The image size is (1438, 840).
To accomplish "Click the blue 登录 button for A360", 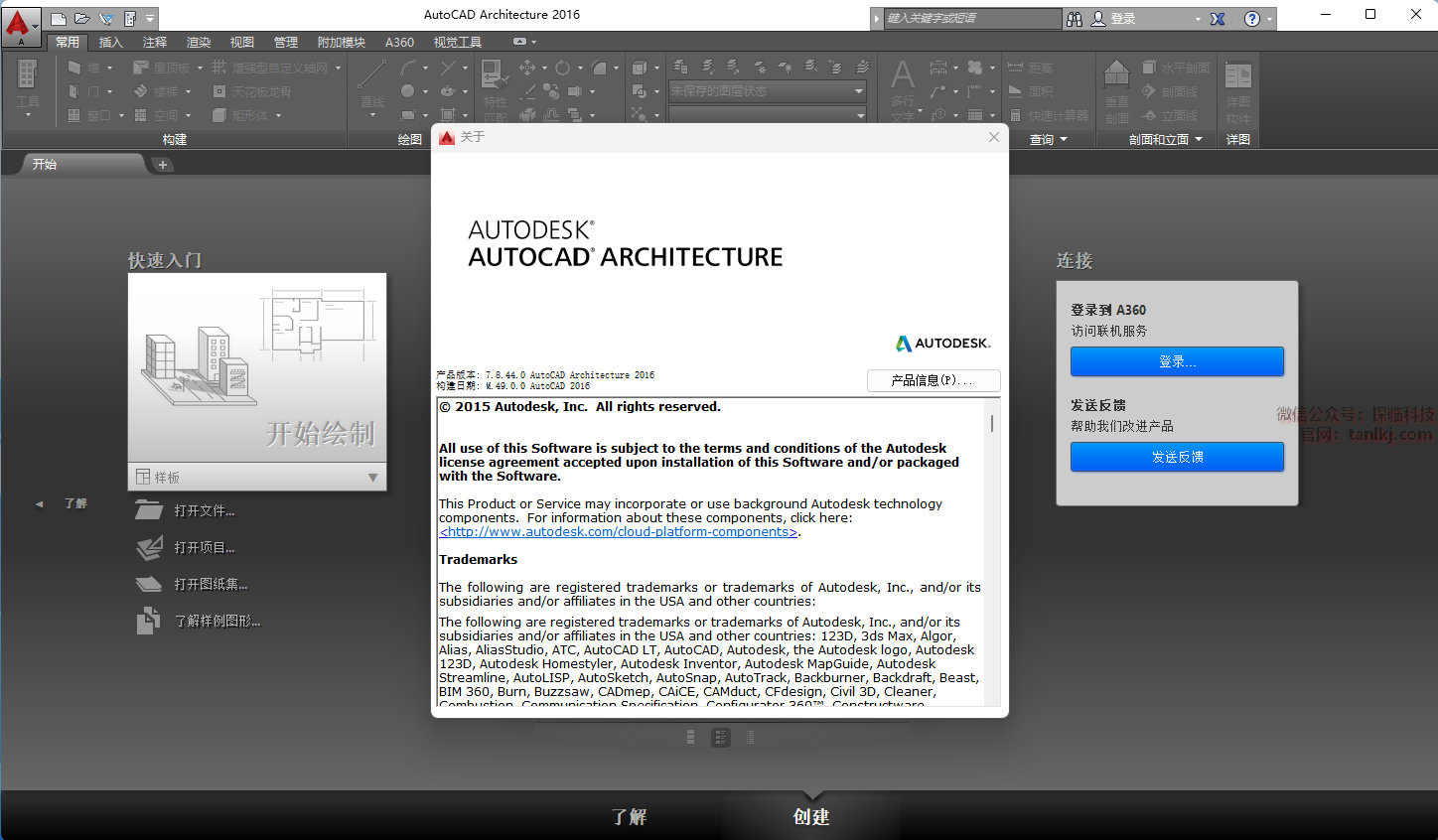I will click(x=1177, y=361).
